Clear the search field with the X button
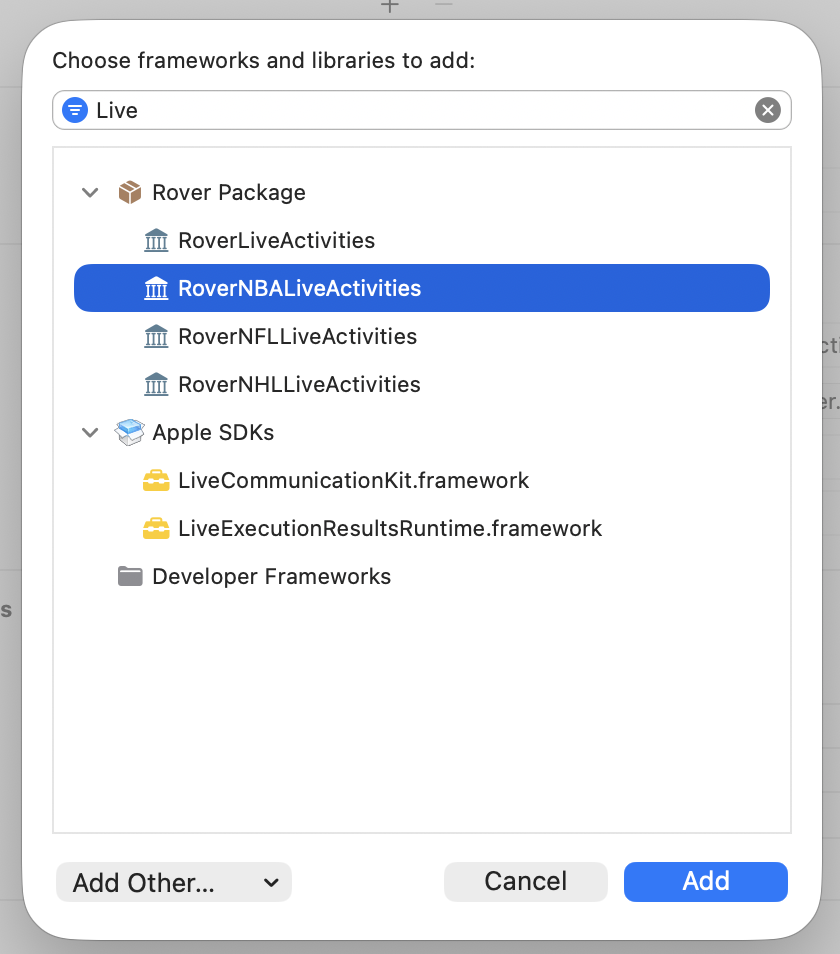The image size is (840, 954). tap(767, 110)
